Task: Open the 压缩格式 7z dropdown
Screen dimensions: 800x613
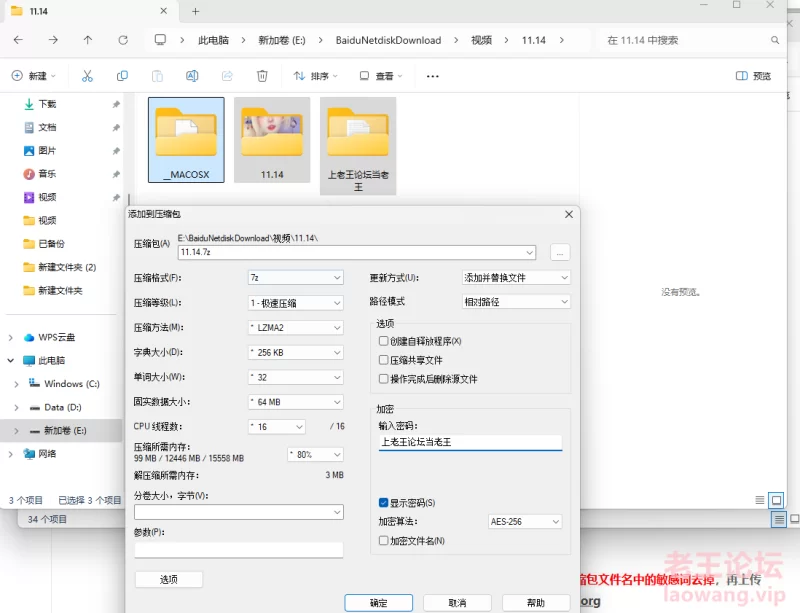Action: point(295,278)
